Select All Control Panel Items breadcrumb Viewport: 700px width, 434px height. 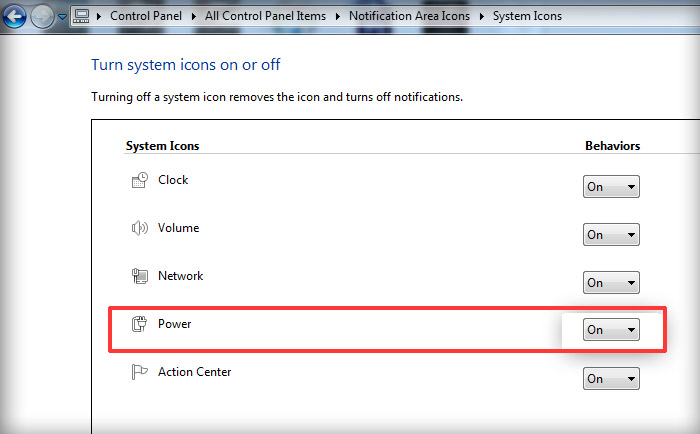pos(266,16)
